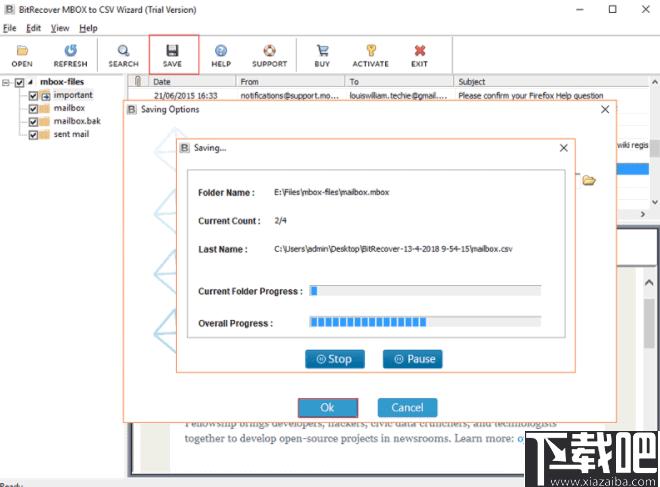Click the attachment paperclip column header
Viewport: 660px width, 487px height.
(x=138, y=81)
